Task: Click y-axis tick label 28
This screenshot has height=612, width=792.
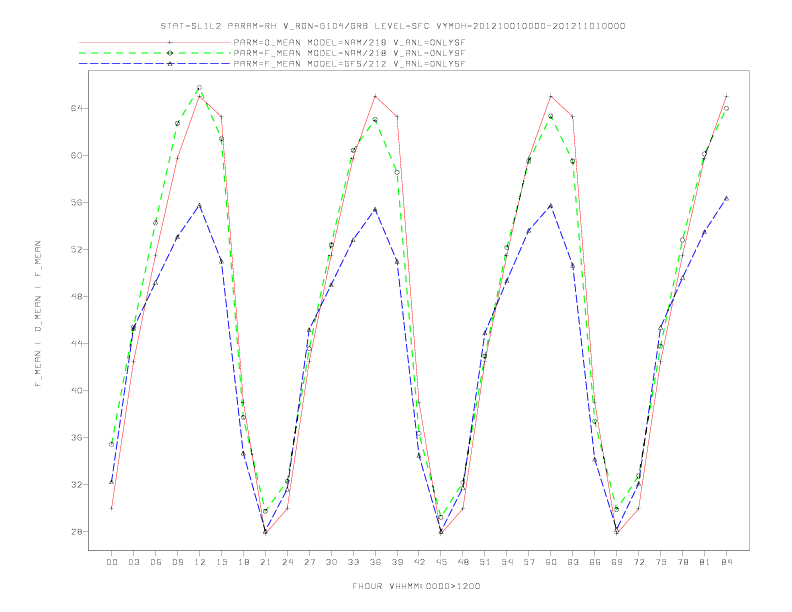Action: pyautogui.click(x=76, y=531)
